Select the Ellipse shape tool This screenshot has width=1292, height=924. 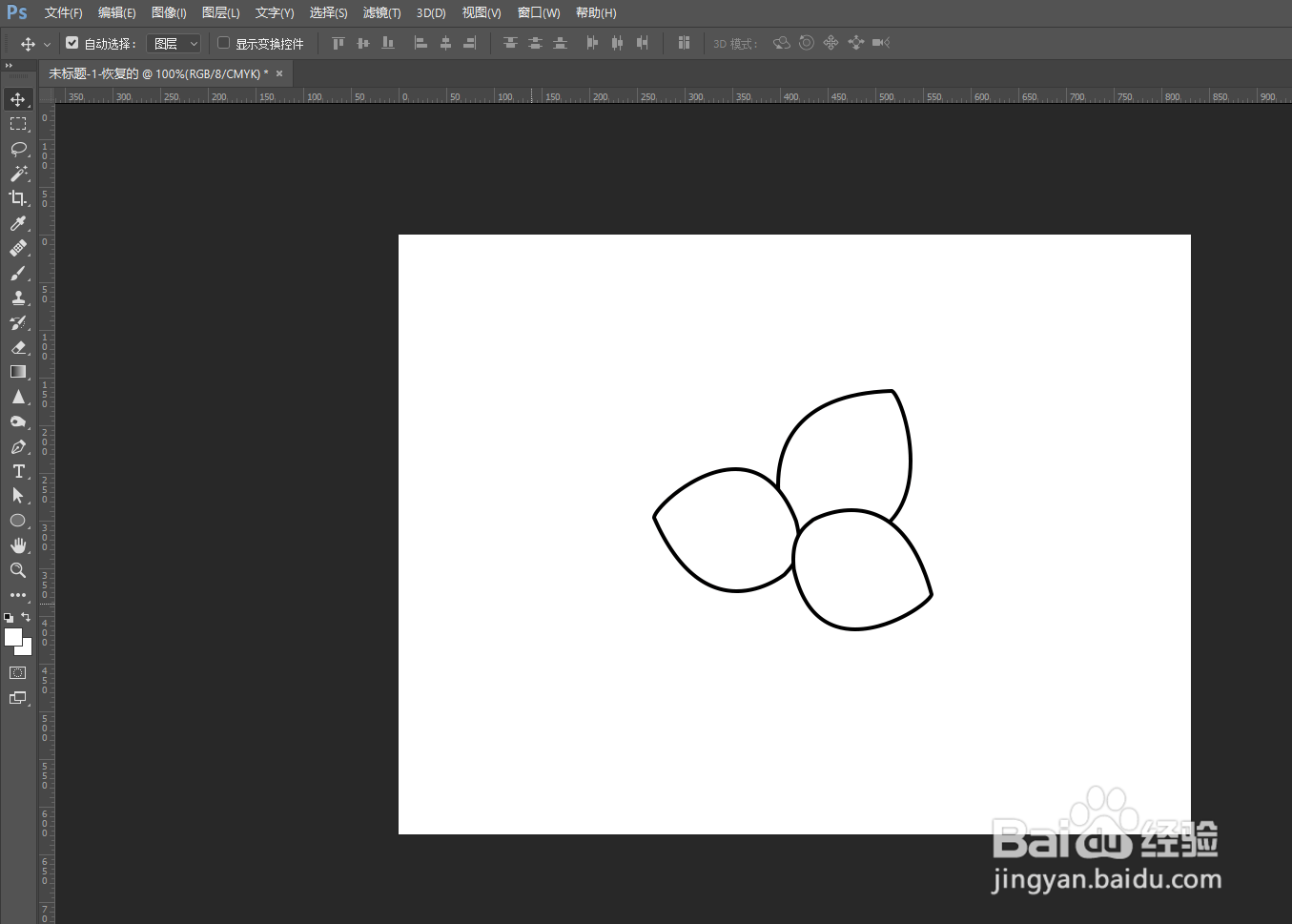coord(18,521)
